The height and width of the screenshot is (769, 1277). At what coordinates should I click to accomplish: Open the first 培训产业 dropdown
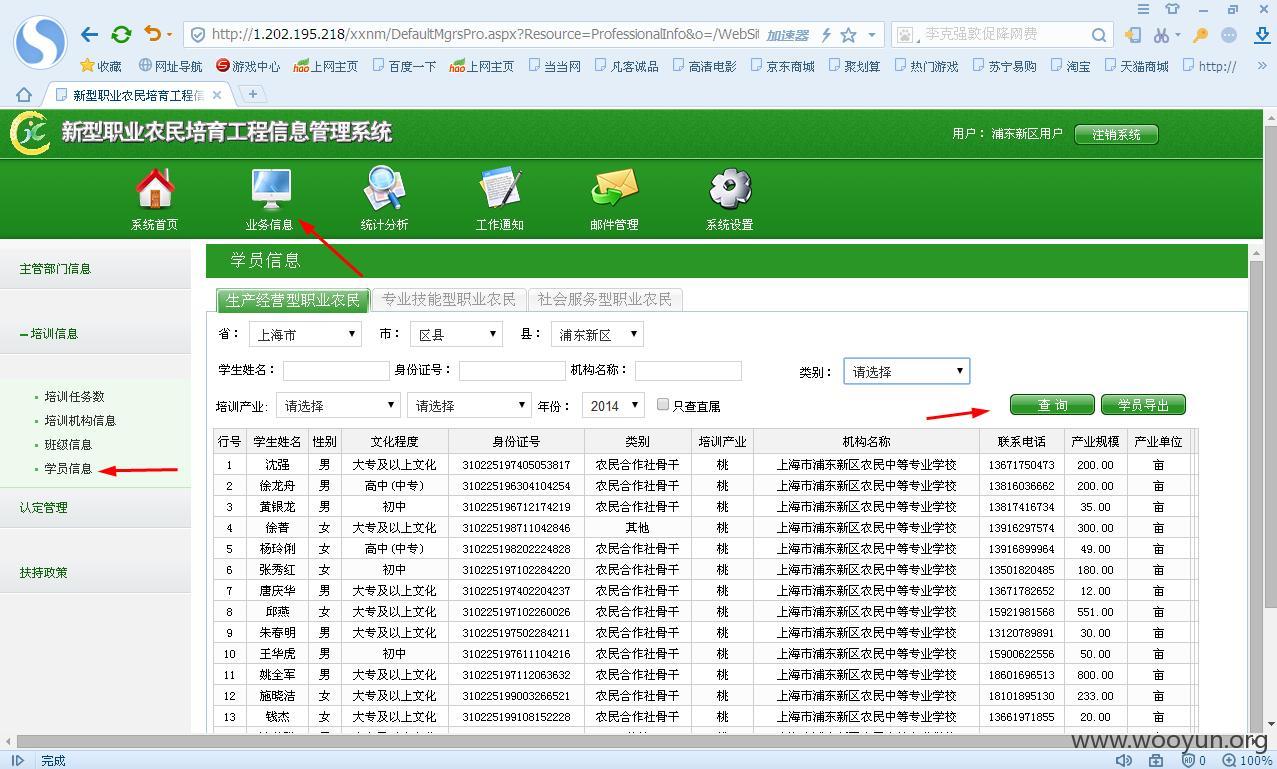[338, 405]
